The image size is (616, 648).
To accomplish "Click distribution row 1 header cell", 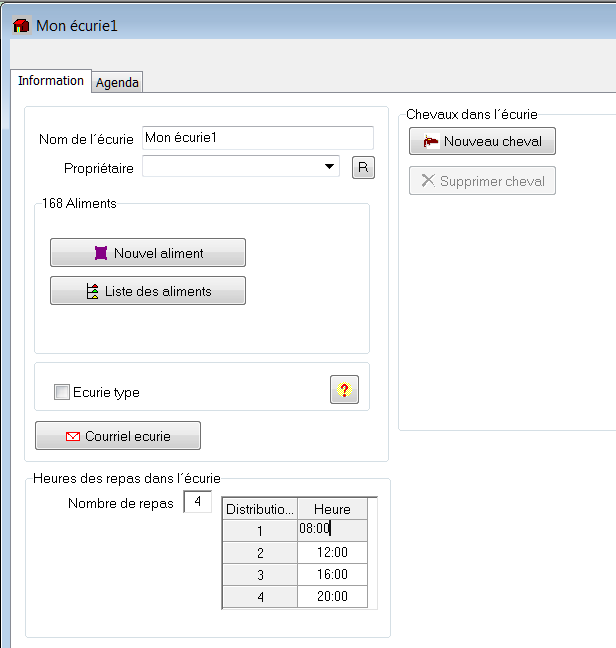I will click(x=260, y=531).
